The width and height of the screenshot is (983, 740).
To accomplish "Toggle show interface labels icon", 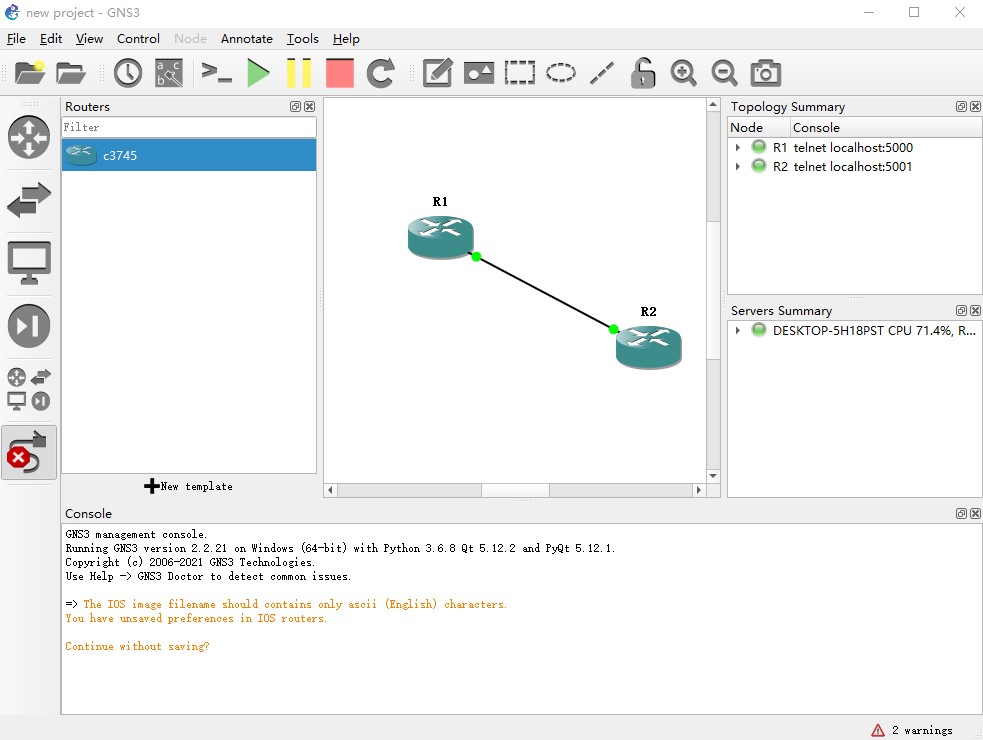I will tap(169, 73).
